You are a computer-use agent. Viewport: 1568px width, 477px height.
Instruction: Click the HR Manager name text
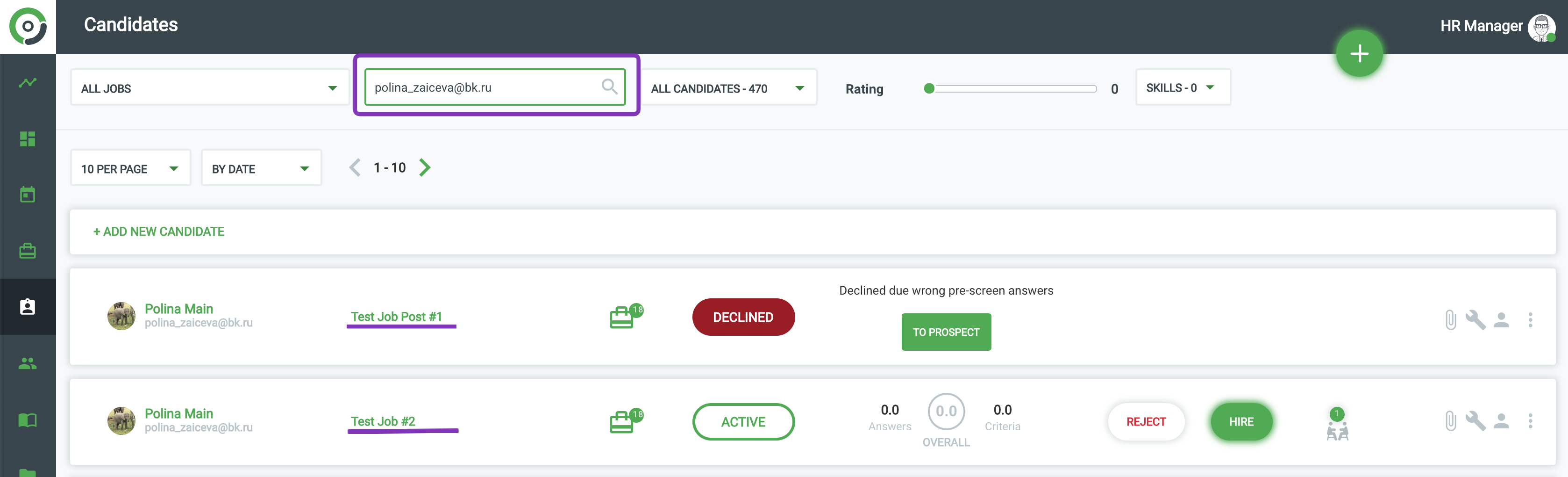tap(1481, 26)
